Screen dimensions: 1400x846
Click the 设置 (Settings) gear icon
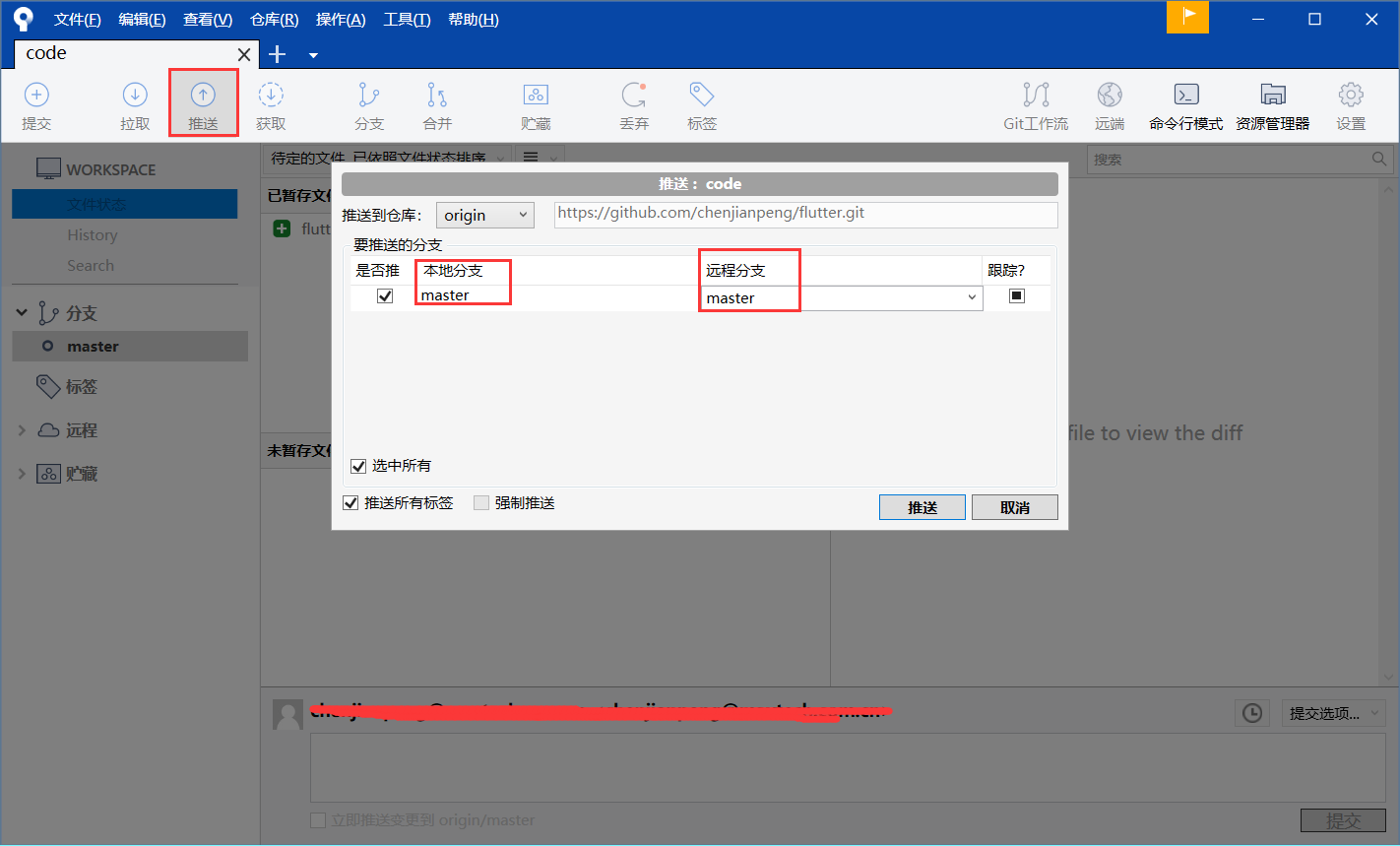pos(1350,103)
